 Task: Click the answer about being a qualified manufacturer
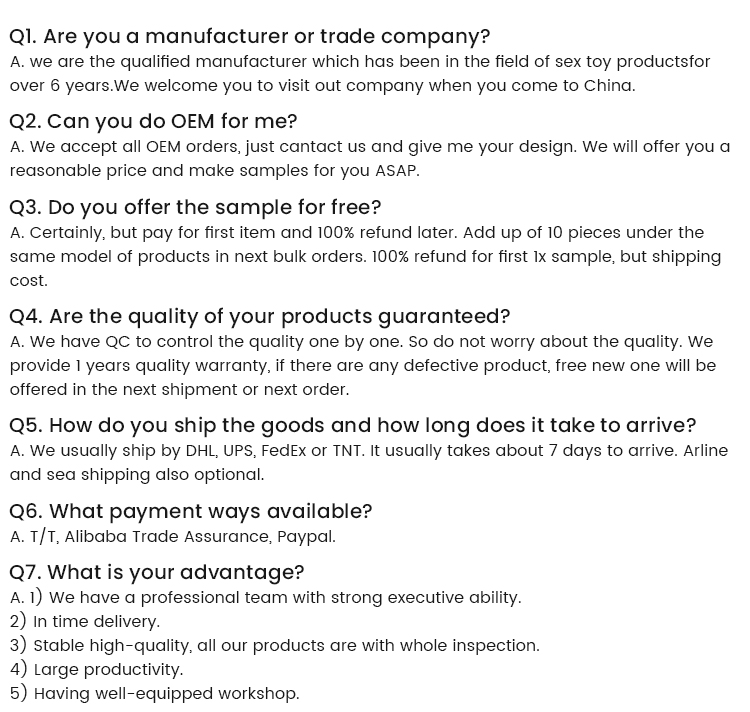(x=360, y=62)
